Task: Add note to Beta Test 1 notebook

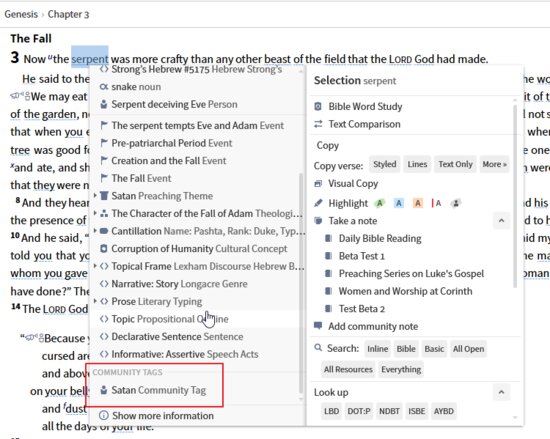Action: click(x=362, y=256)
